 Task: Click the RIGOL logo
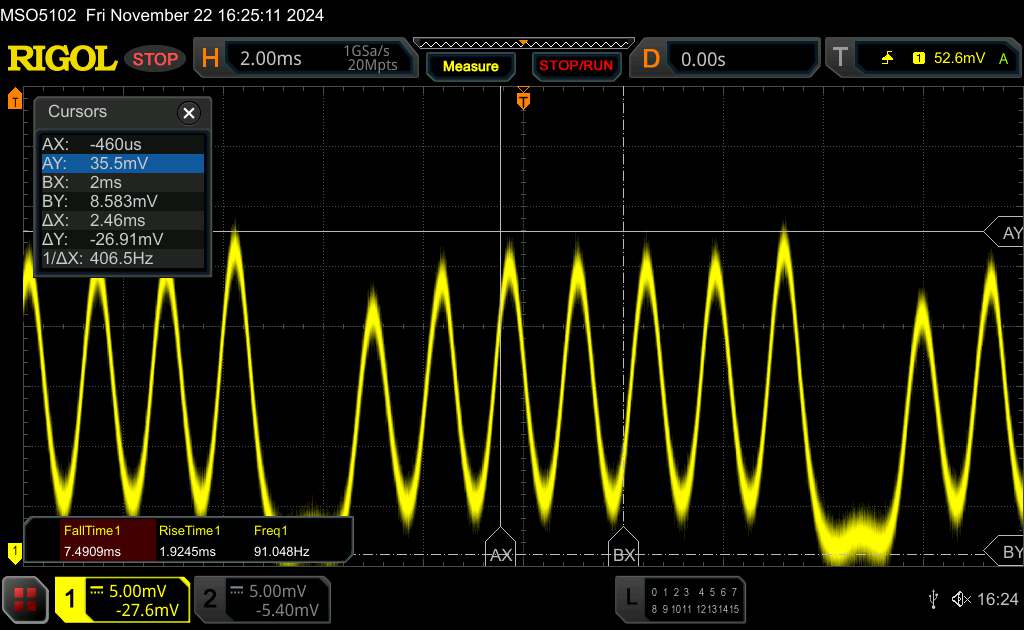click(62, 59)
